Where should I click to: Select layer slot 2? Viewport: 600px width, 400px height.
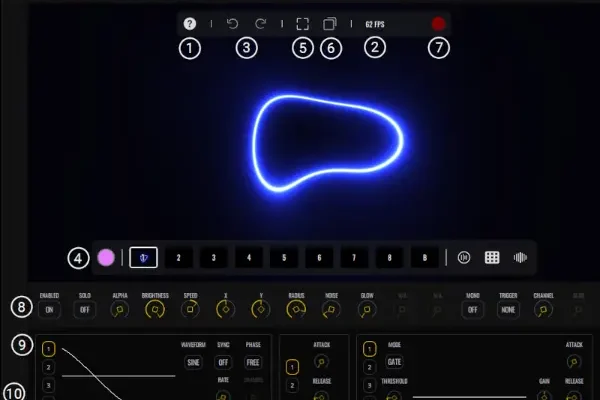coord(178,257)
